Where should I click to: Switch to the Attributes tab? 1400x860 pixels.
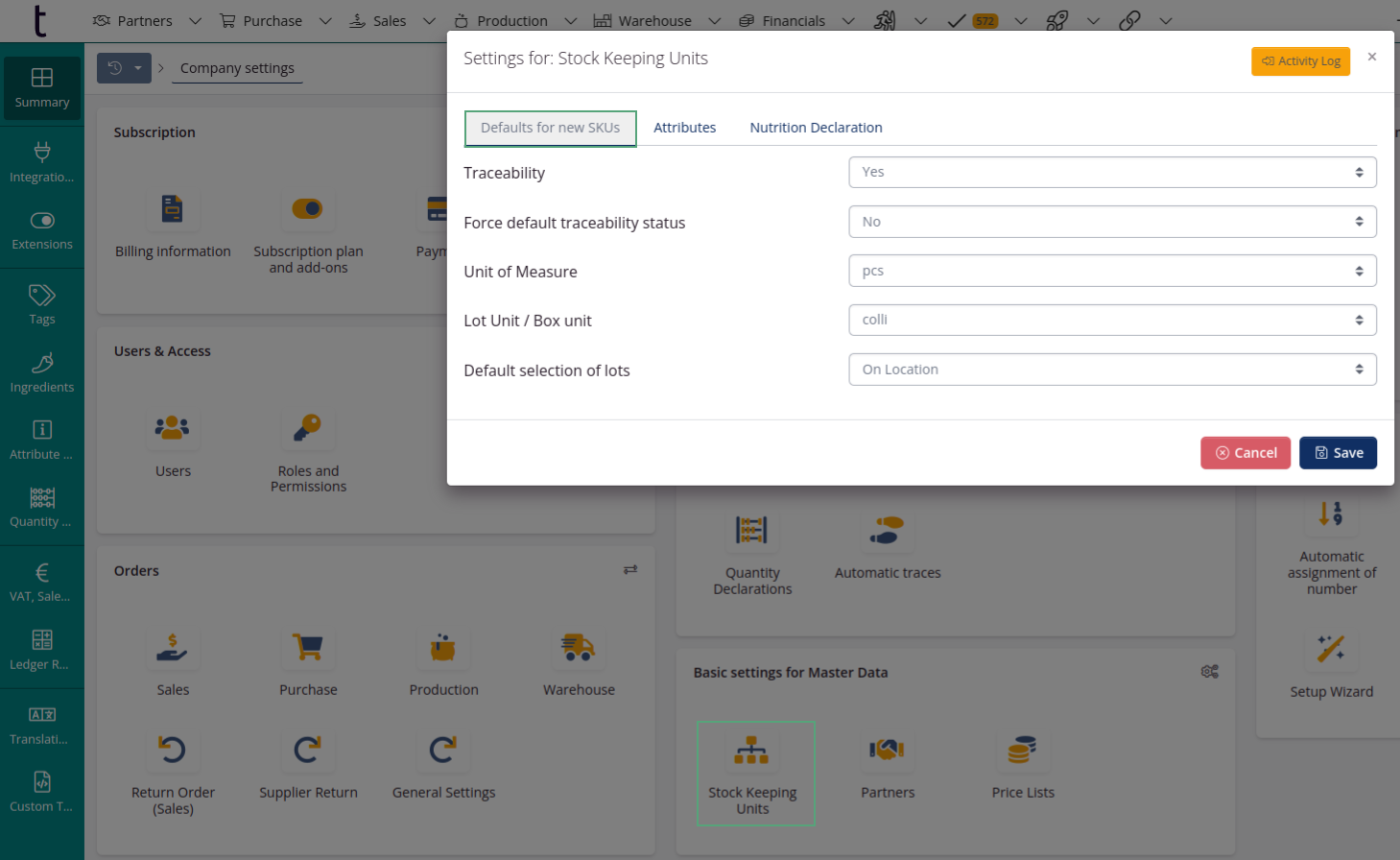(684, 127)
